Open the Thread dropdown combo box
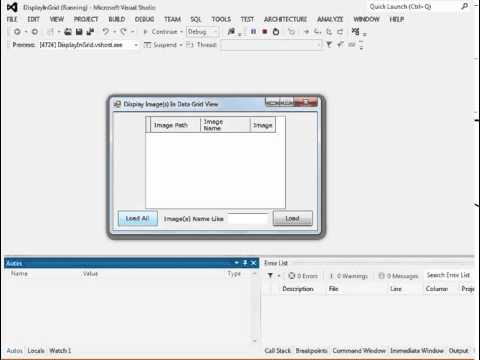 (271, 45)
